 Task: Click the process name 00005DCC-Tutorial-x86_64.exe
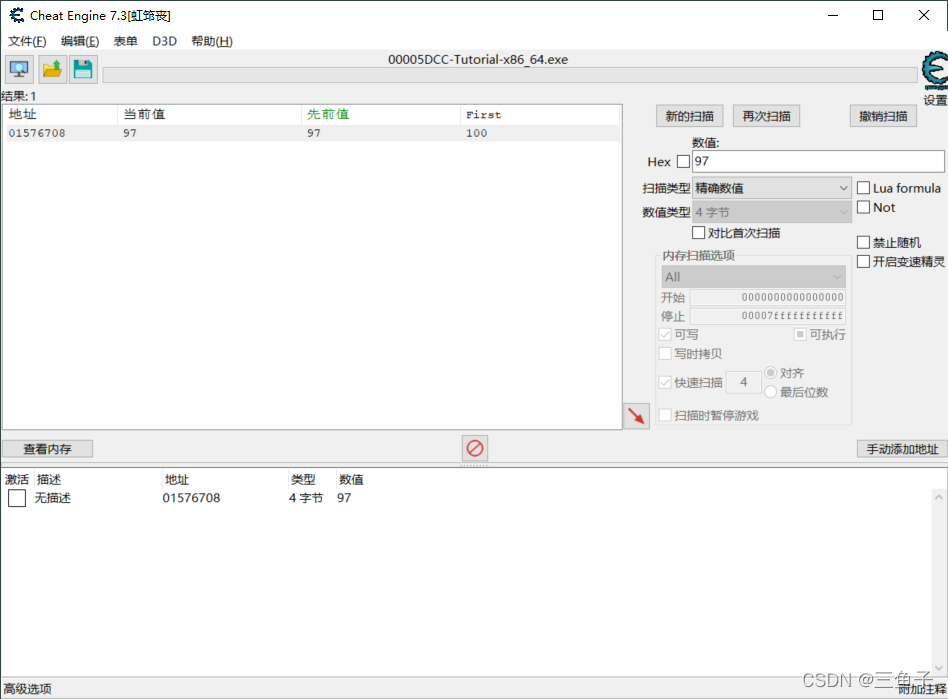[x=478, y=59]
